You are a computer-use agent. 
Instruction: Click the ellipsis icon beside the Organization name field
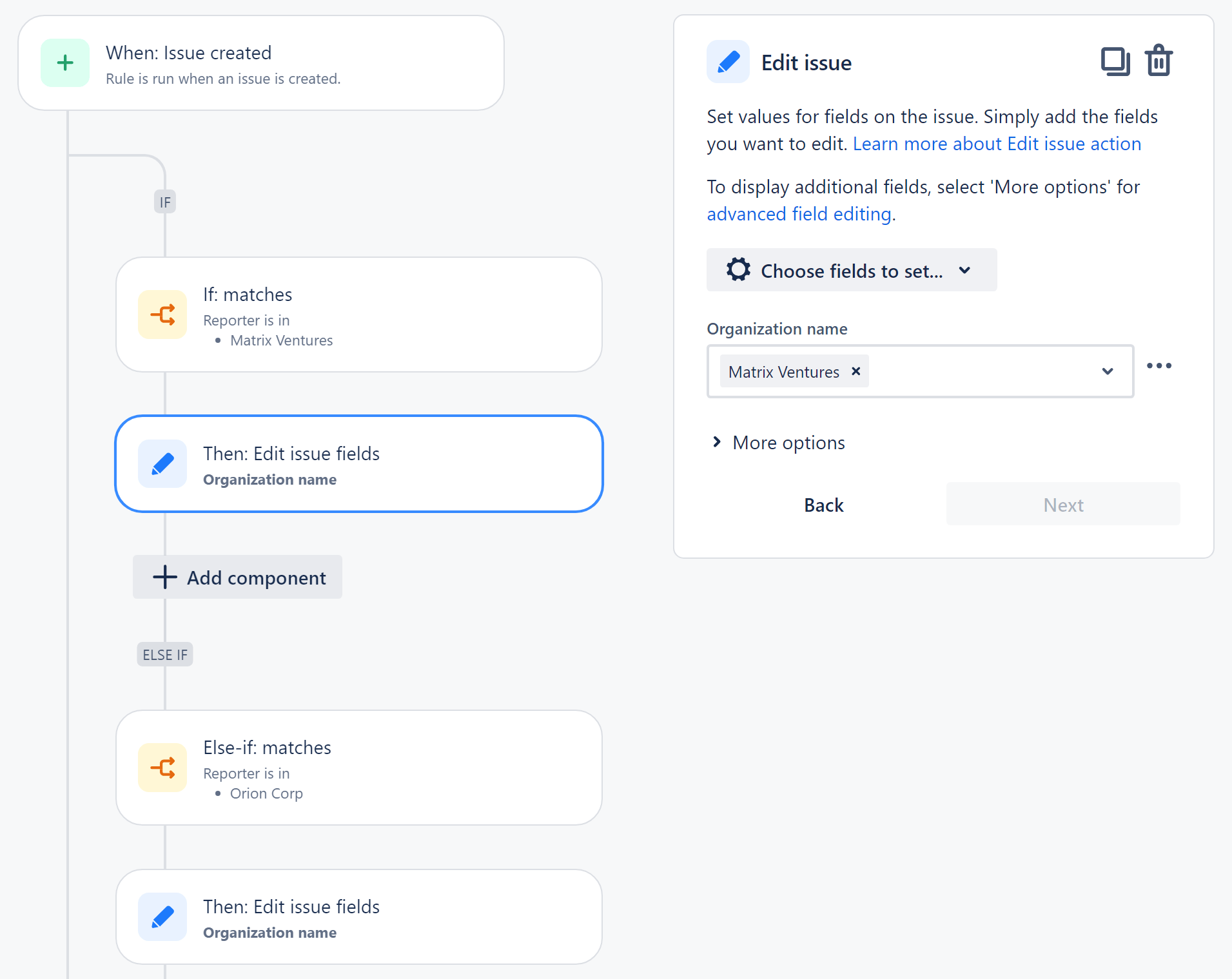(1159, 365)
